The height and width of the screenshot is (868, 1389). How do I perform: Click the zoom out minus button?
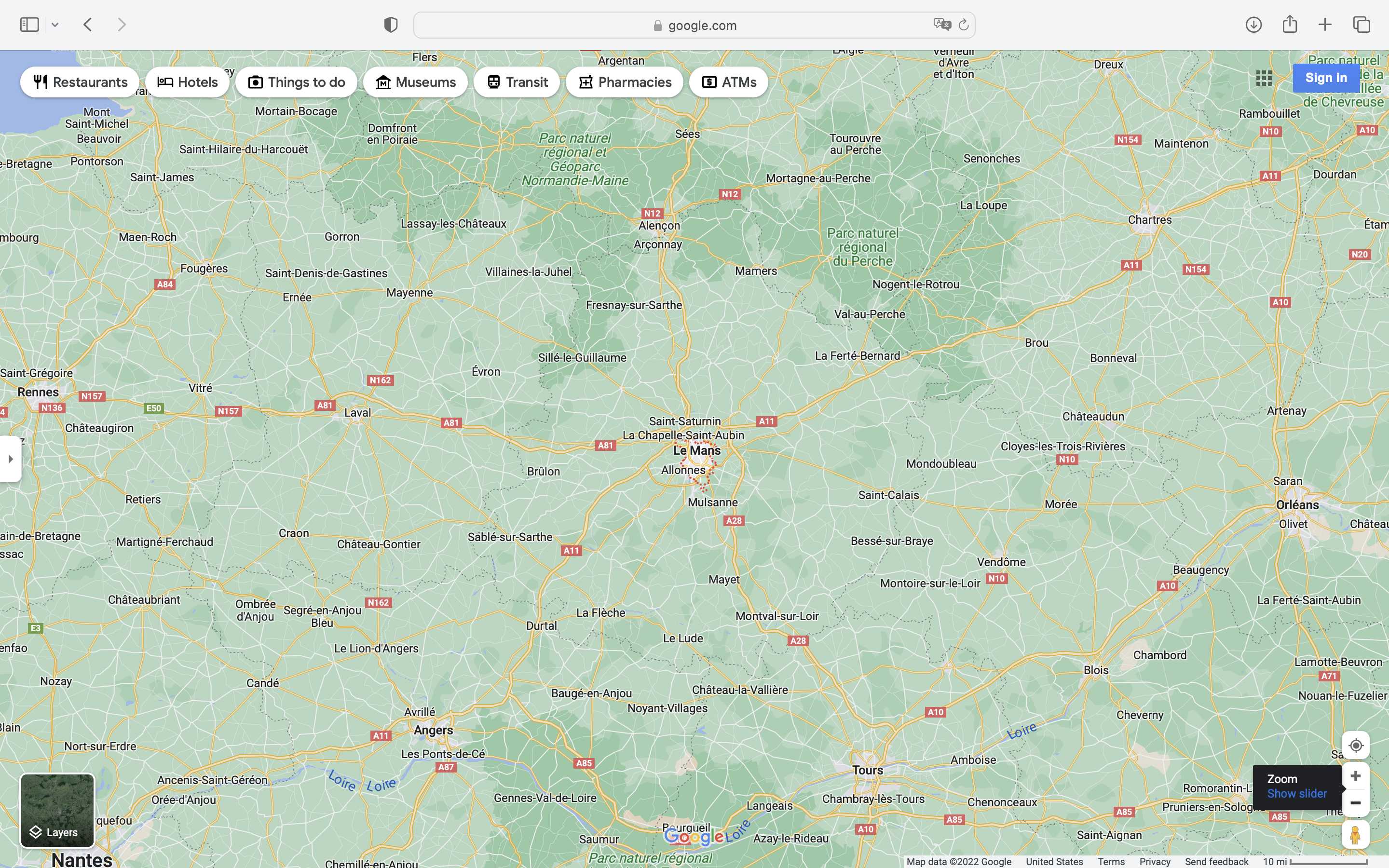[x=1355, y=802]
